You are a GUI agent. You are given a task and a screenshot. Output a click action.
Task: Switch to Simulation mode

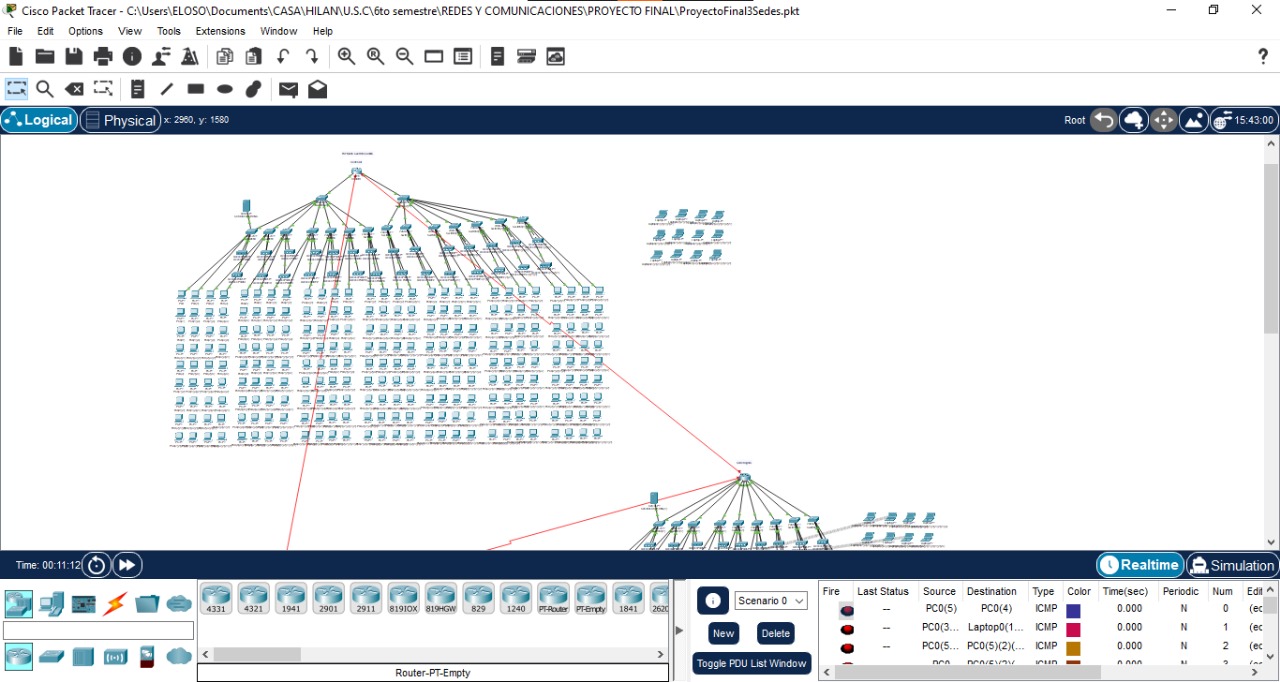(x=1232, y=565)
